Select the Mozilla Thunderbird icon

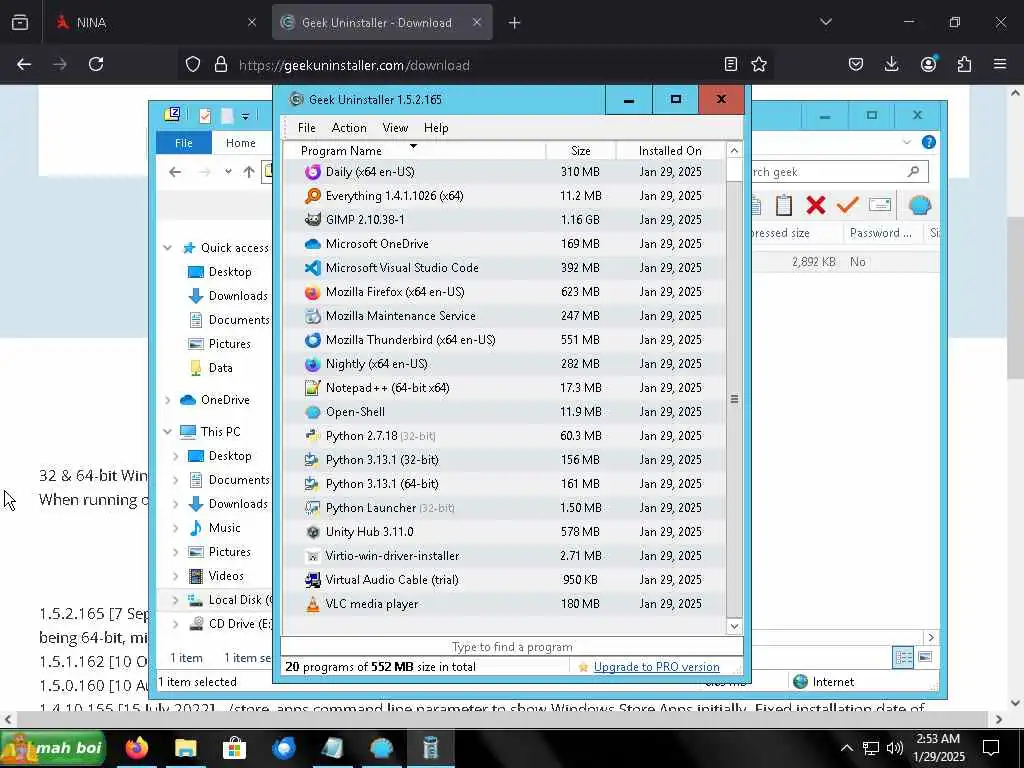coord(313,340)
